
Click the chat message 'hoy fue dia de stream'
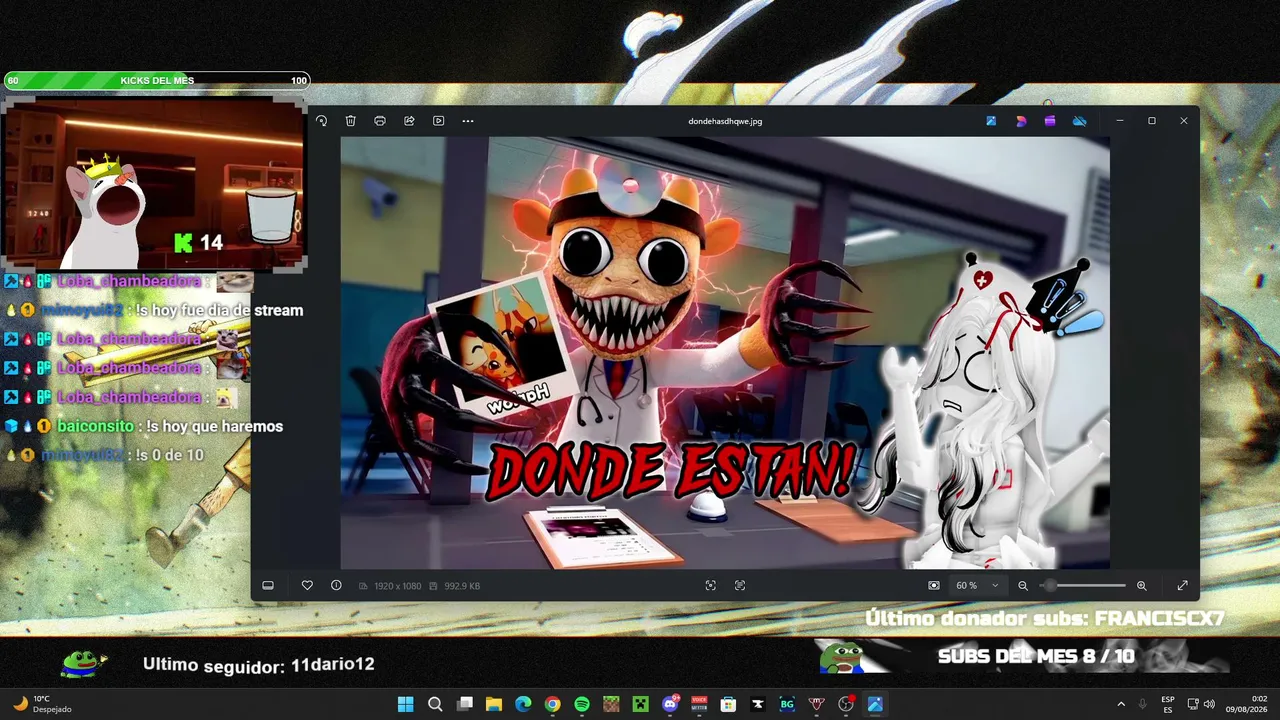tap(221, 310)
